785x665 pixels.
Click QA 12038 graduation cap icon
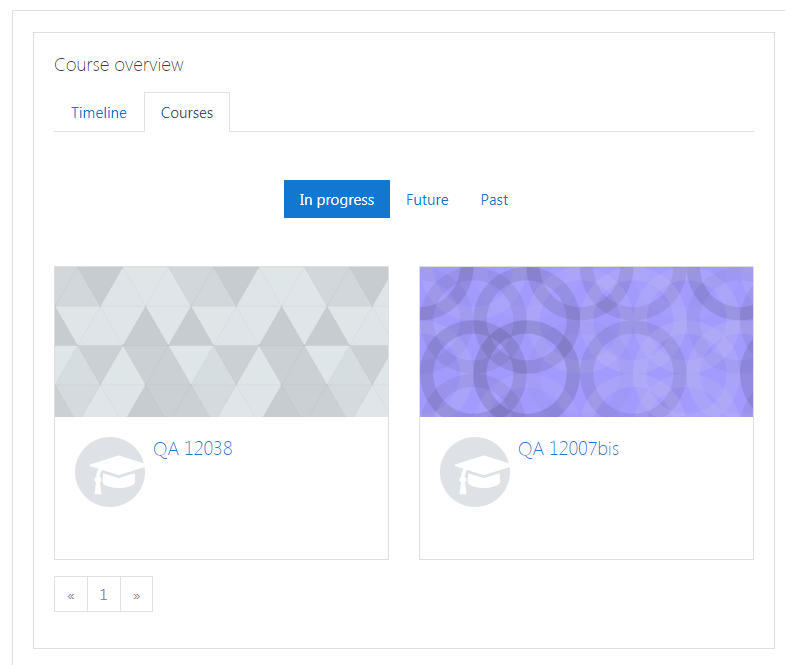(110, 472)
